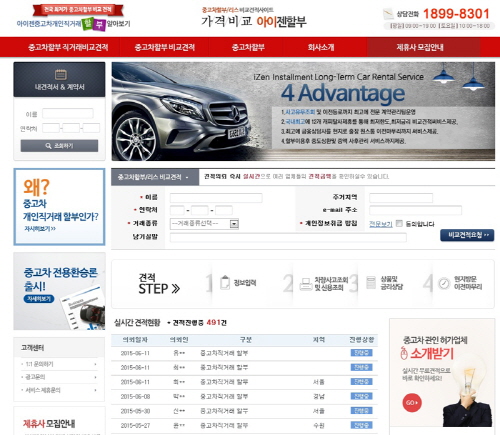This screenshot has width=500, height=435.
Task: Click the 중고차할부/리스 비교견적 tab header
Action: pos(155,177)
